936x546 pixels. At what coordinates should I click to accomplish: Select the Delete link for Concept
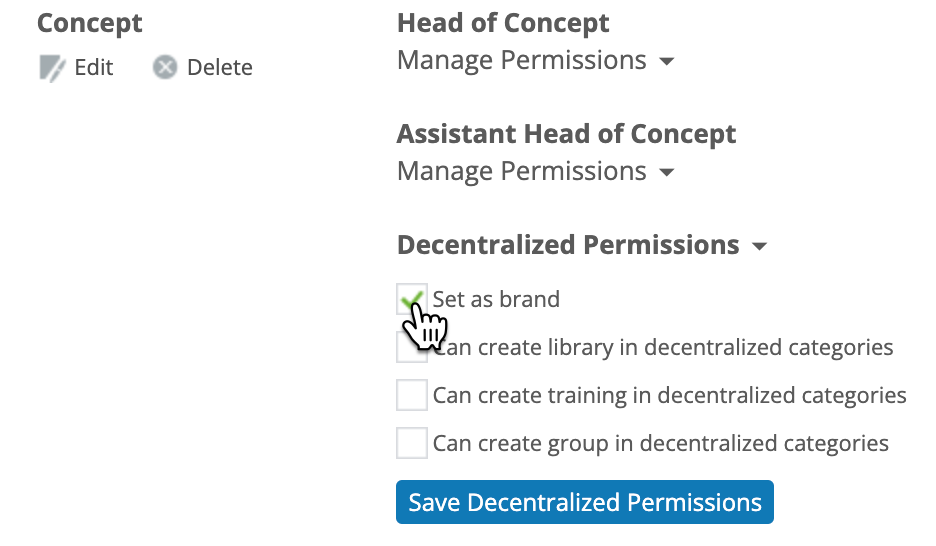coord(220,67)
